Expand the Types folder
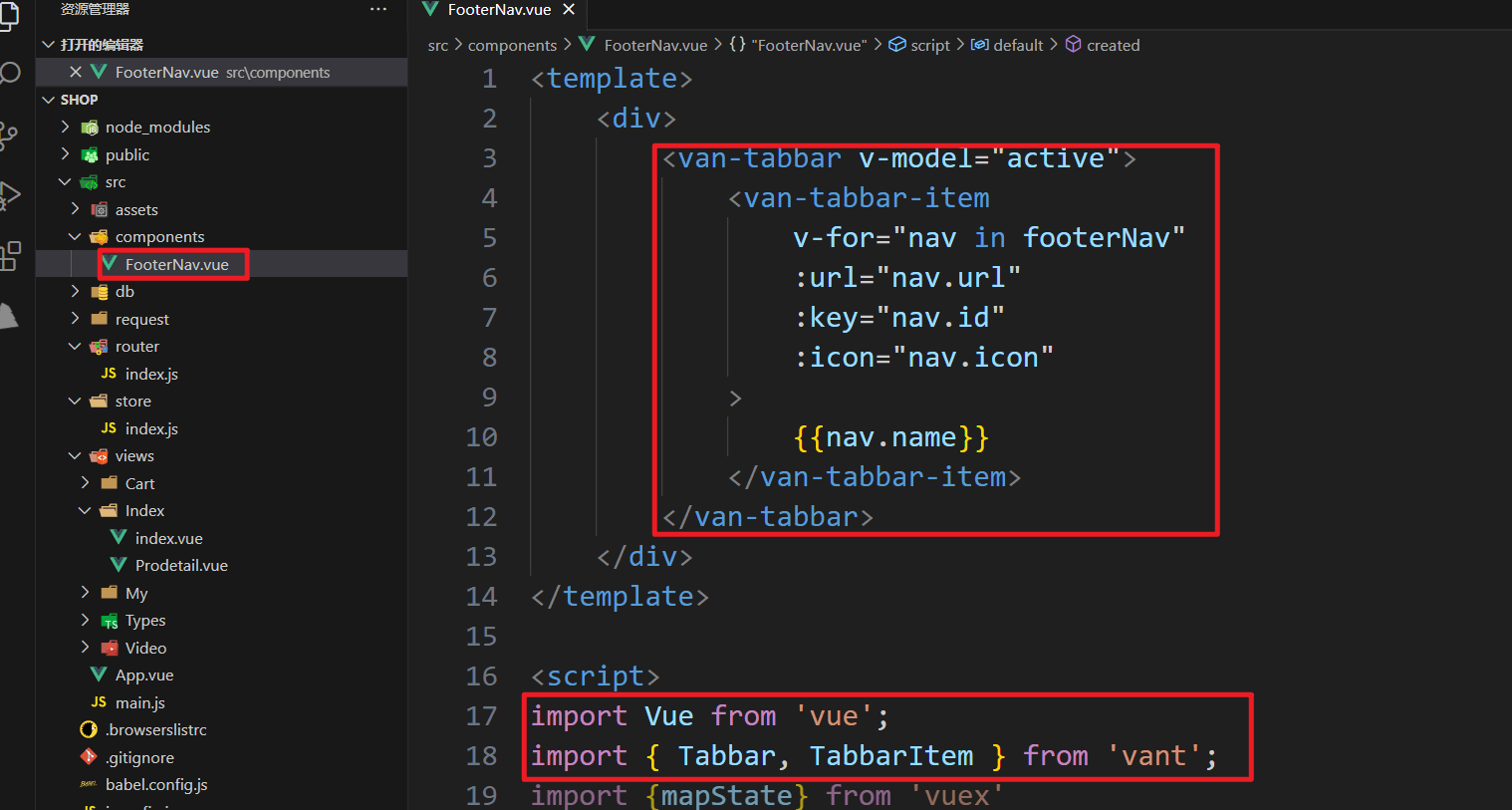Viewport: 1512px width, 810px height. click(x=86, y=620)
